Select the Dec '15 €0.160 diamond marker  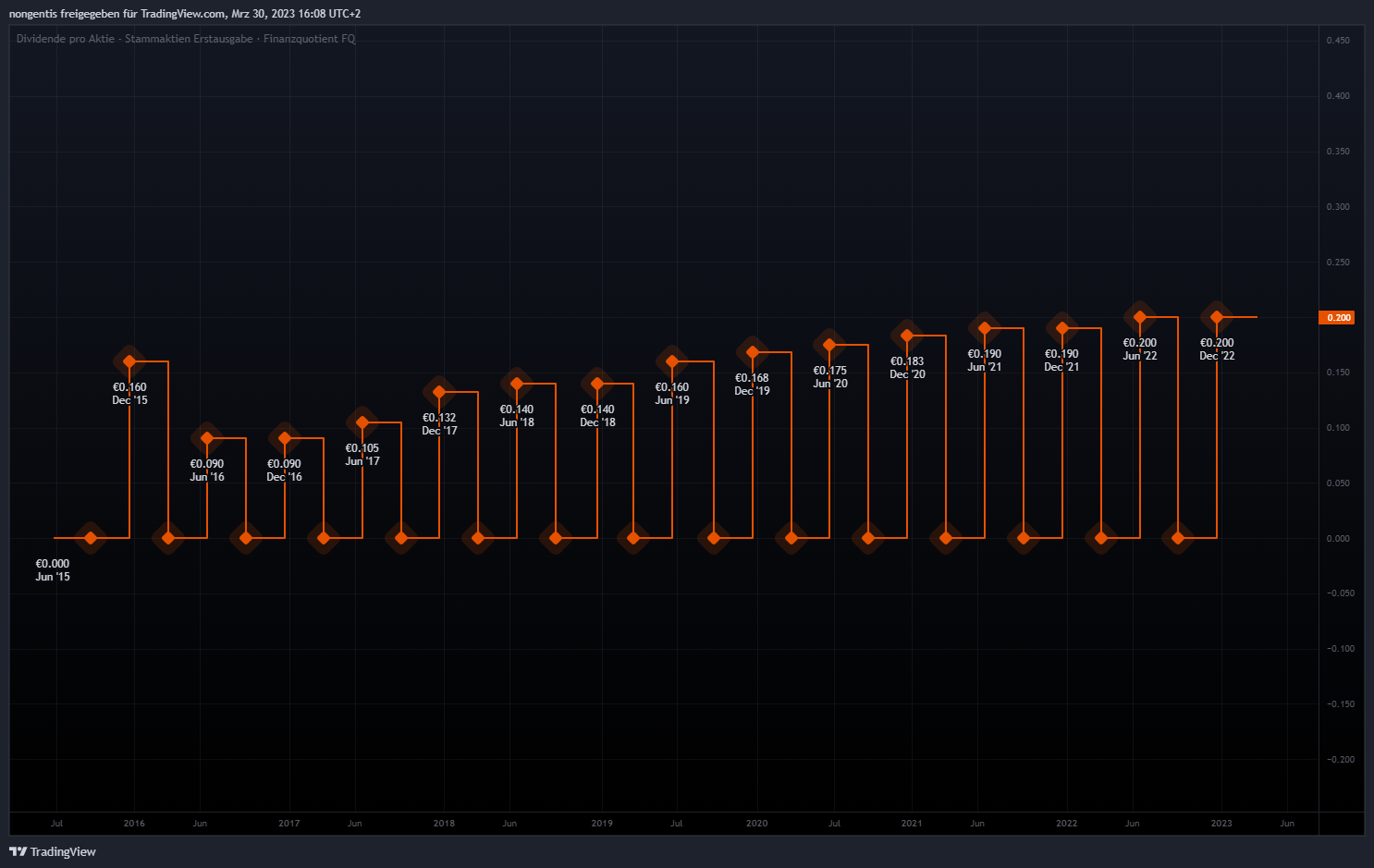click(x=129, y=361)
